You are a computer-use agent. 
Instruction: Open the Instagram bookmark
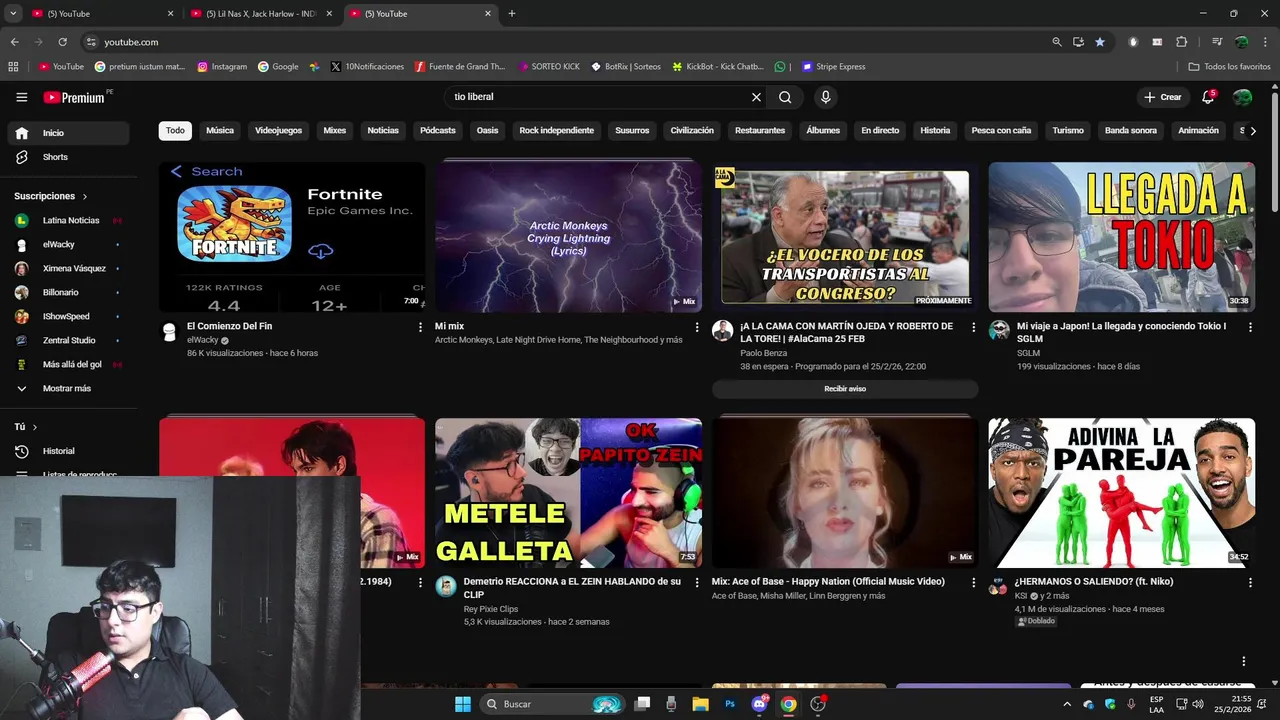pyautogui.click(x=222, y=67)
